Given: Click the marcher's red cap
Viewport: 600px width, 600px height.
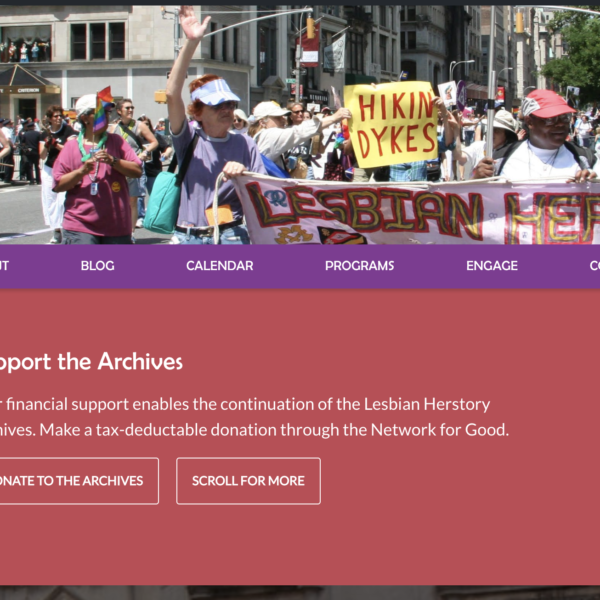Looking at the screenshot, I should pyautogui.click(x=548, y=104).
